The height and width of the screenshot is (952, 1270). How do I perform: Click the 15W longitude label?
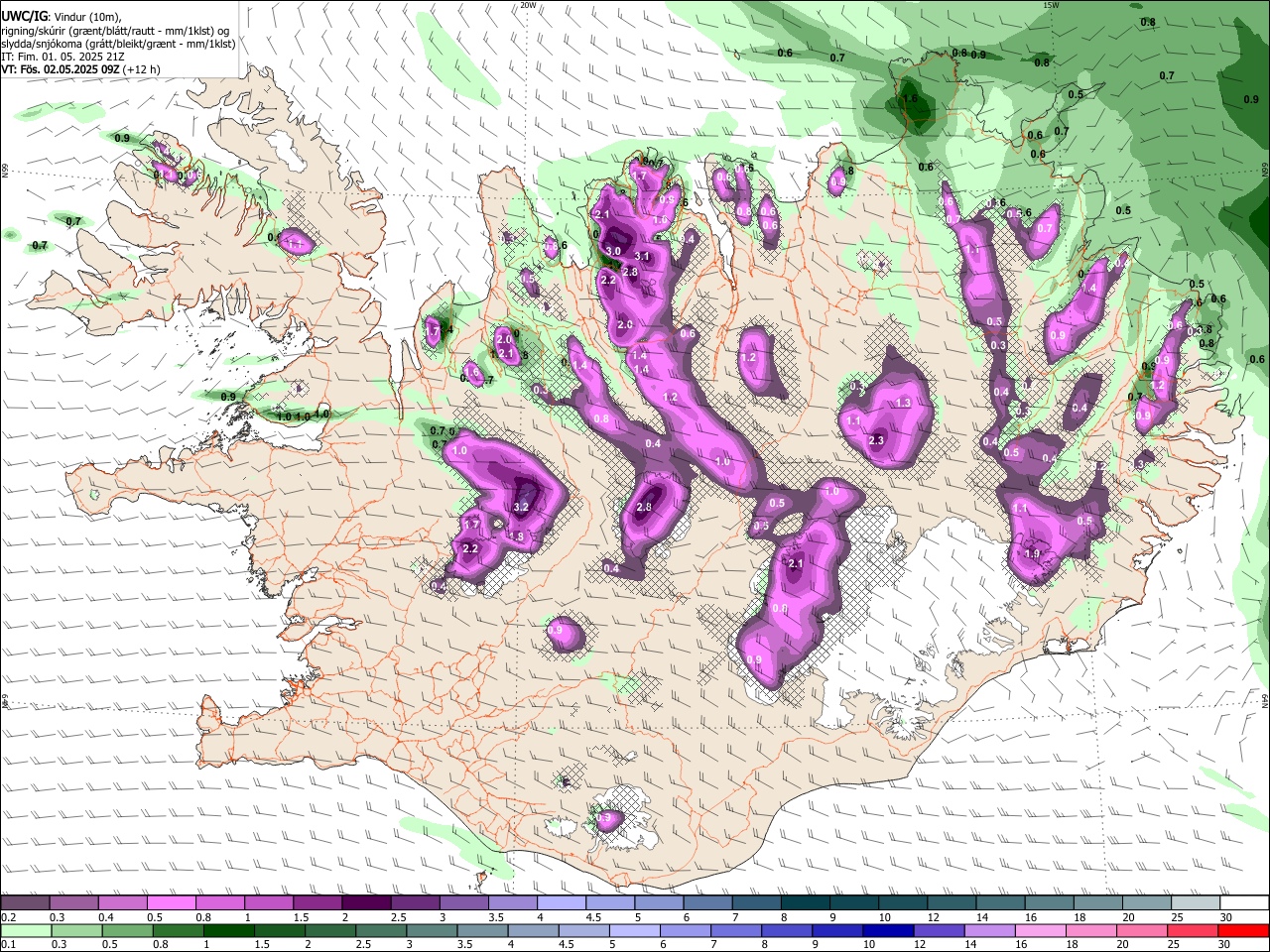pos(1051,5)
